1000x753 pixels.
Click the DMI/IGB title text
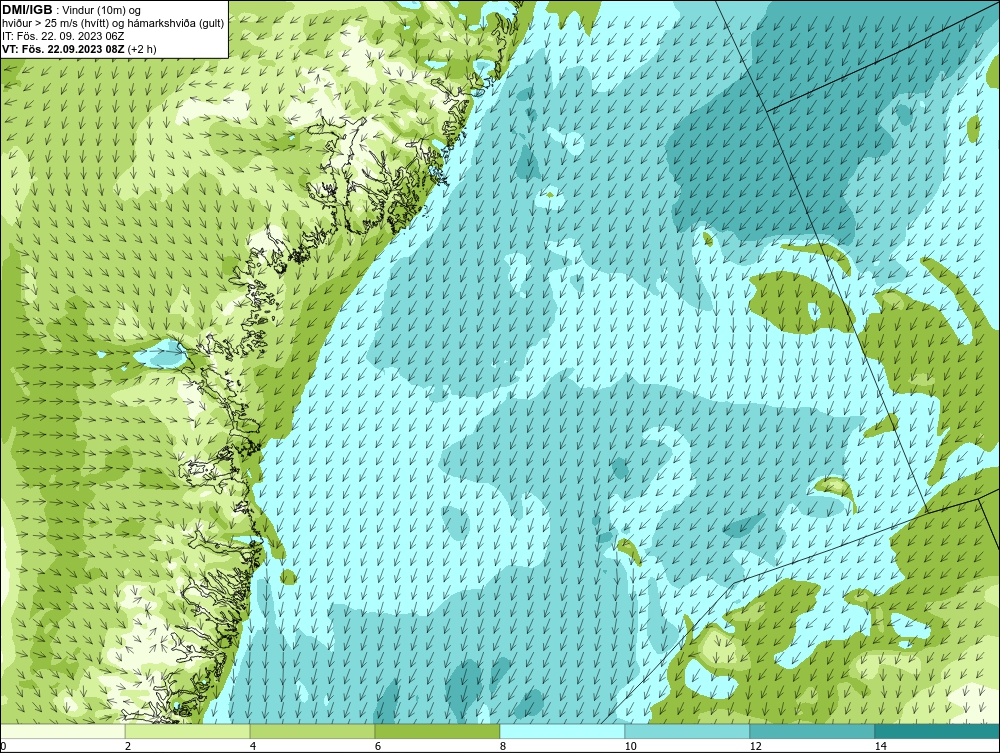[x=27, y=10]
